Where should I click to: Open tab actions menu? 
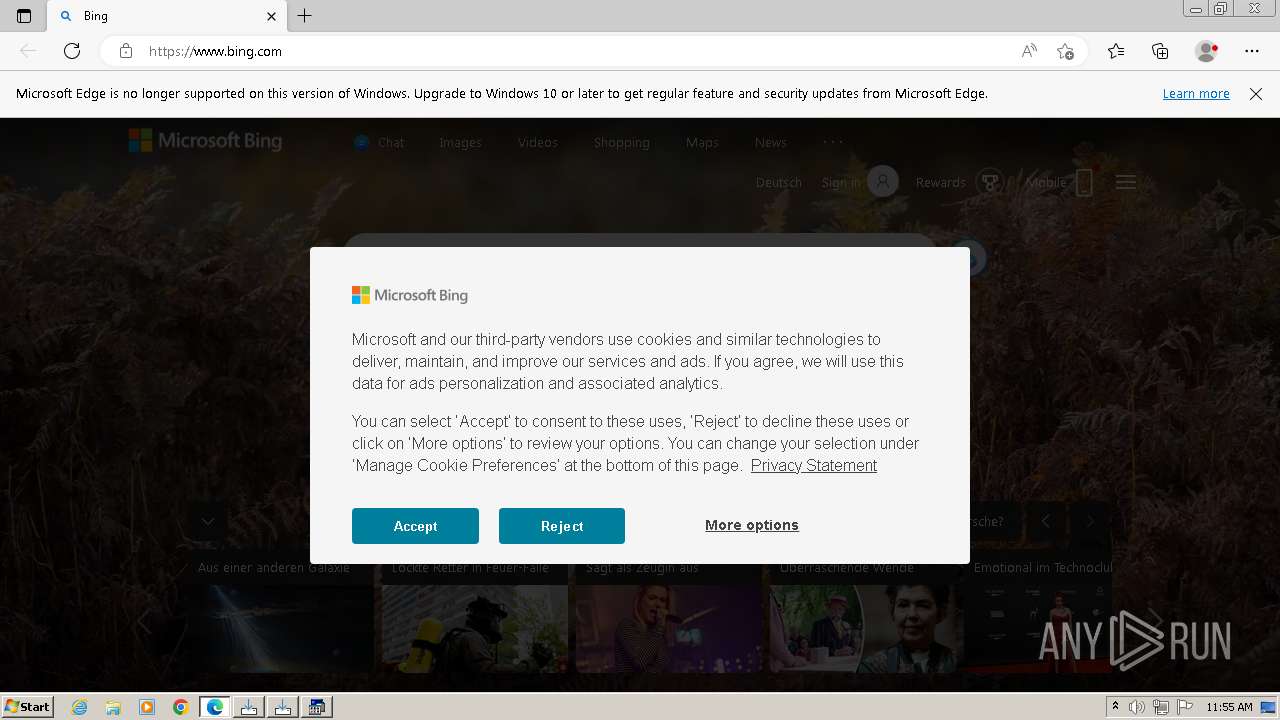point(24,16)
